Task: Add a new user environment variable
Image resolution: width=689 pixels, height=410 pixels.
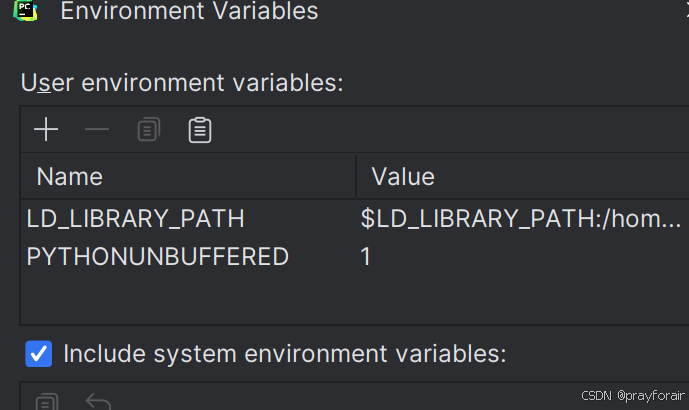Action: (x=46, y=130)
